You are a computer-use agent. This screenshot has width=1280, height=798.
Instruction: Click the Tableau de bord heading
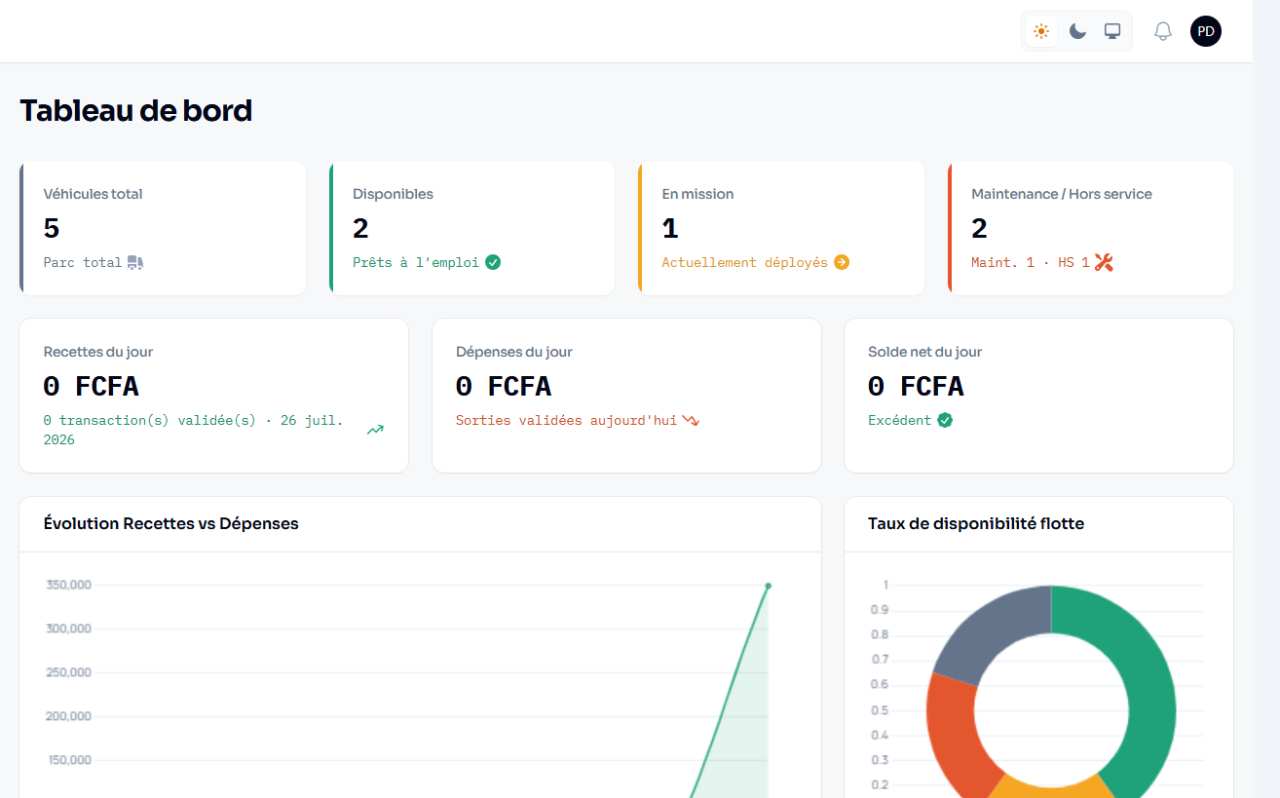point(136,110)
